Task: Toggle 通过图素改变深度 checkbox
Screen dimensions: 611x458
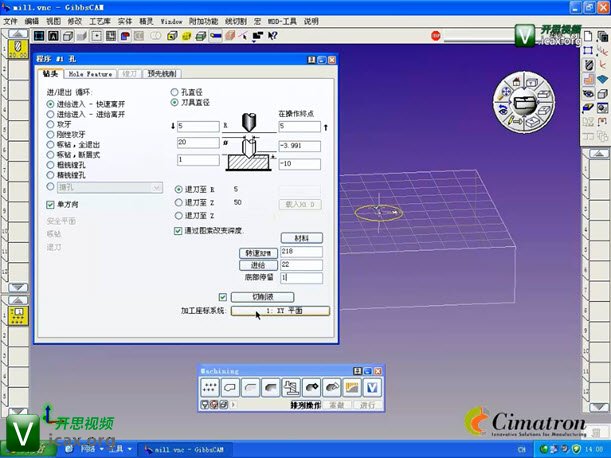Action: click(178, 230)
